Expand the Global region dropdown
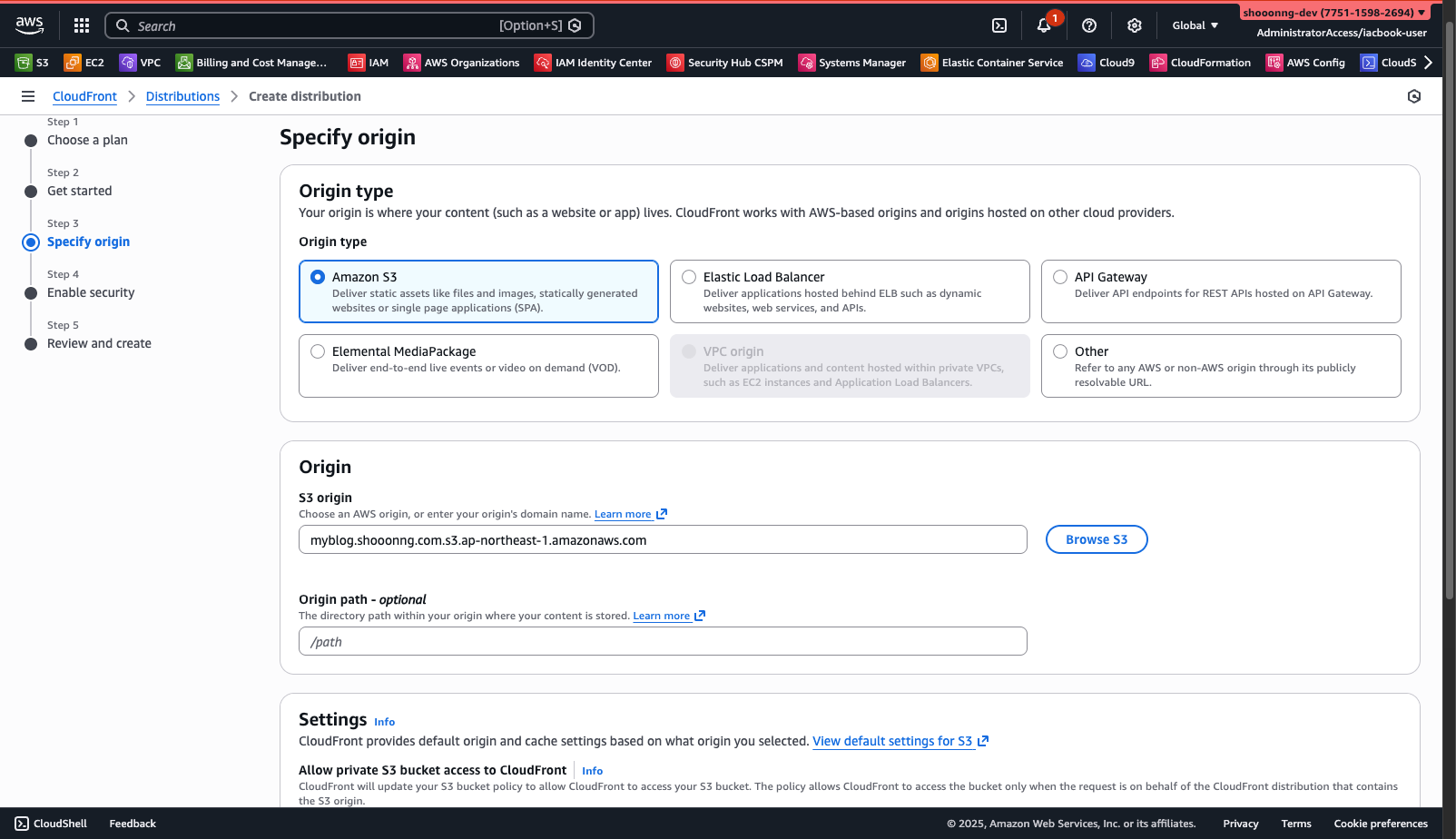 [1195, 25]
